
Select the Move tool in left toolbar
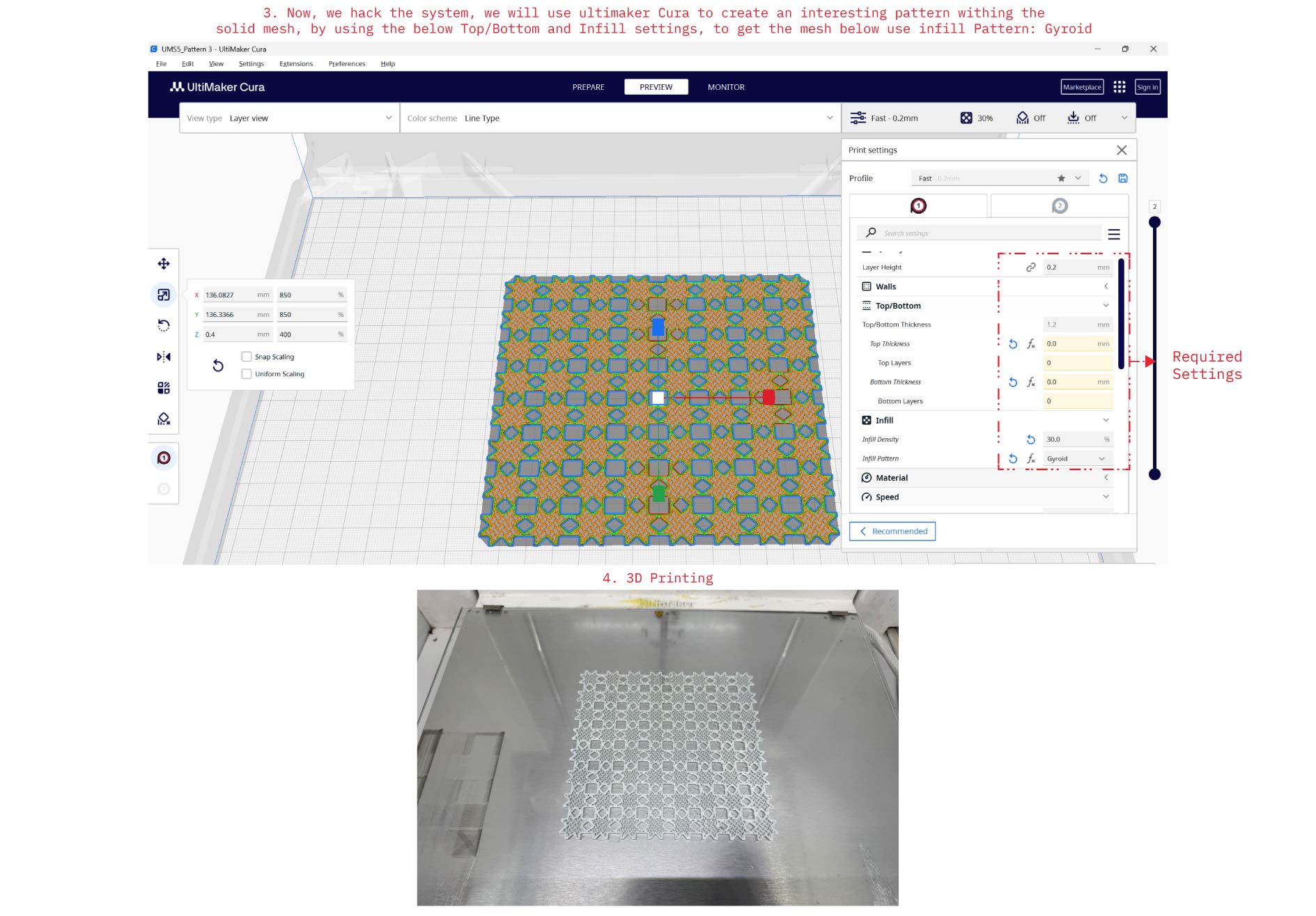point(164,264)
